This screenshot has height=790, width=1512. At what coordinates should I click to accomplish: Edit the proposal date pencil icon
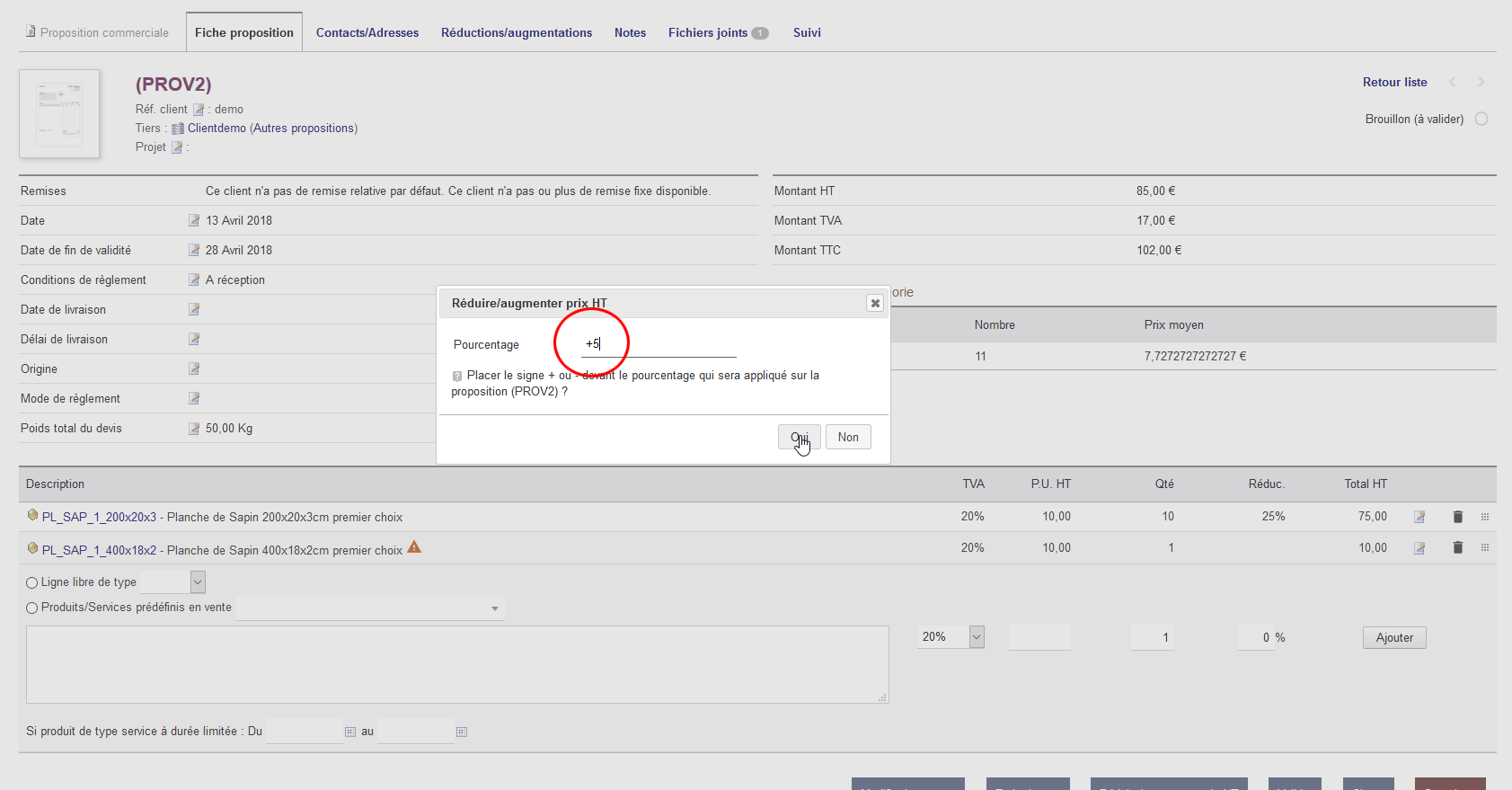(194, 220)
